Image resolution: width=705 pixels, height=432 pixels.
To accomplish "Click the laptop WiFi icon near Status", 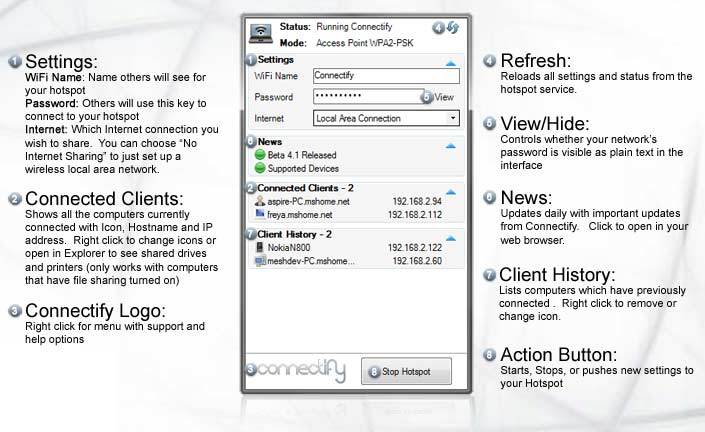I will coord(261,34).
